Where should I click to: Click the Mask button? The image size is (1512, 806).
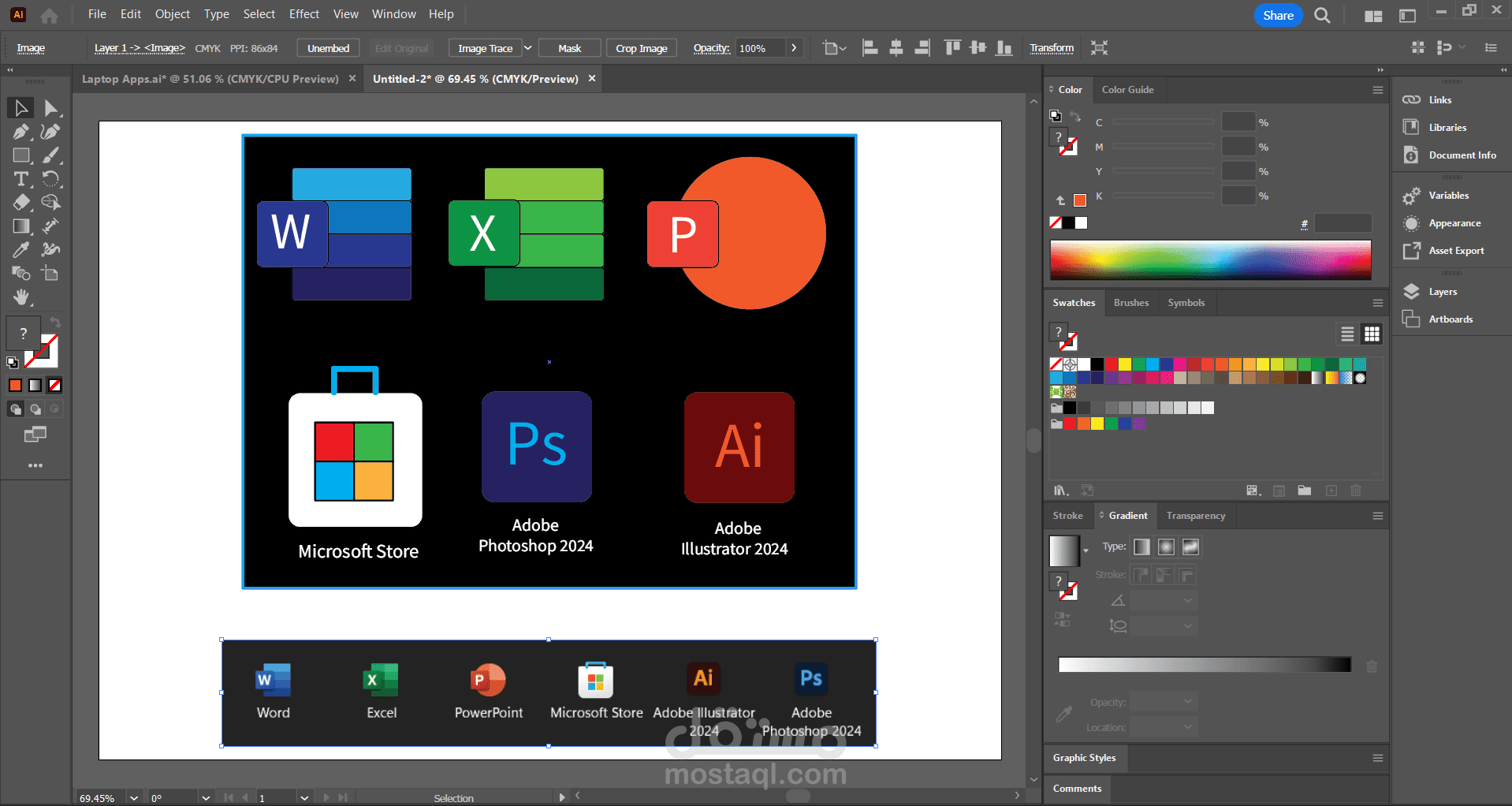(570, 48)
